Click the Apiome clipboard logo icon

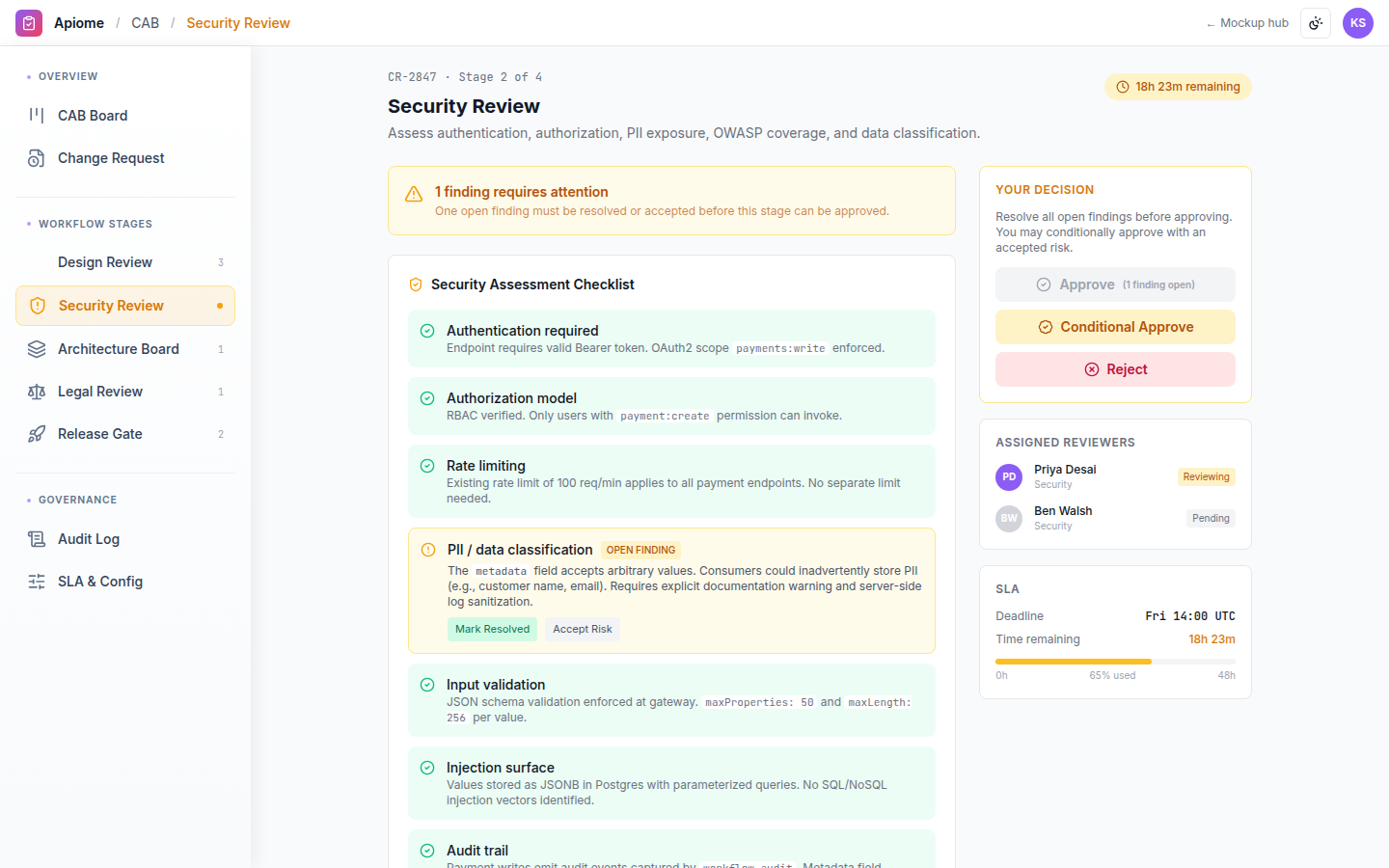pyautogui.click(x=29, y=23)
